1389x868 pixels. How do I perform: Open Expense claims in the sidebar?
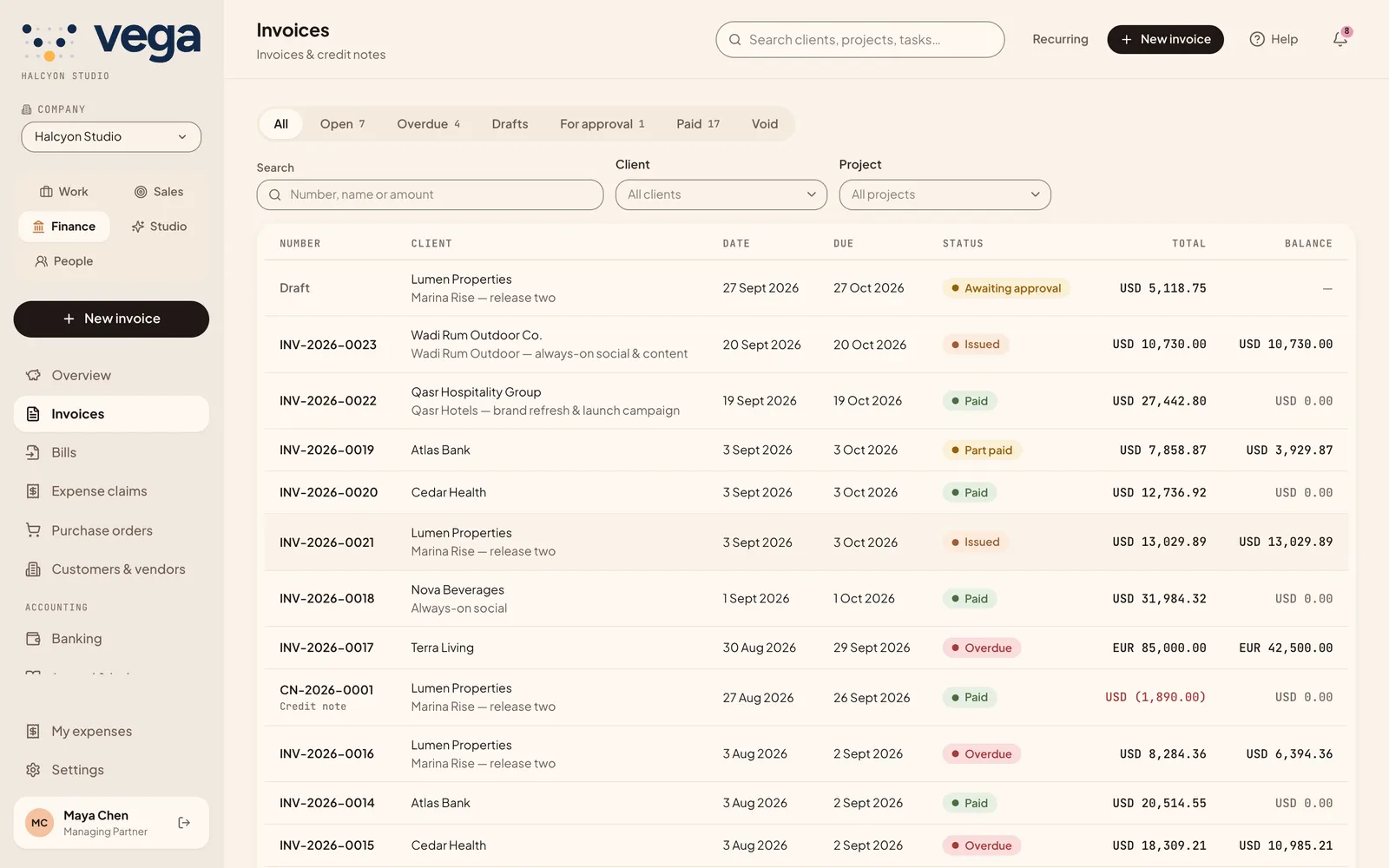coord(111,491)
